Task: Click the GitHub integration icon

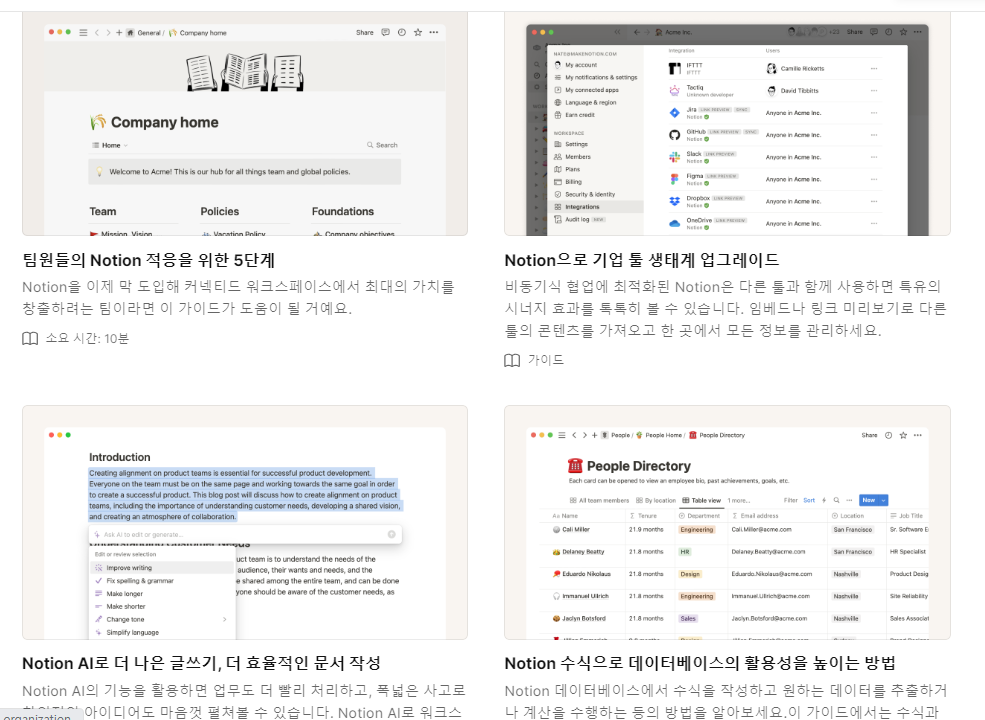Action: pyautogui.click(x=674, y=133)
